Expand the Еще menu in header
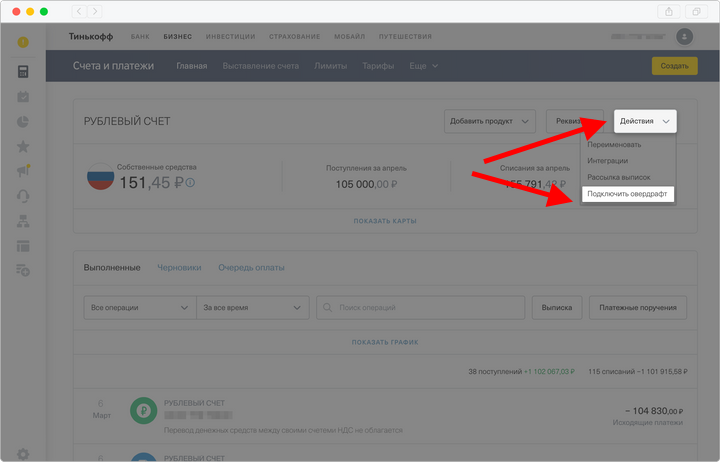Image resolution: width=720 pixels, height=462 pixels. (x=423, y=66)
